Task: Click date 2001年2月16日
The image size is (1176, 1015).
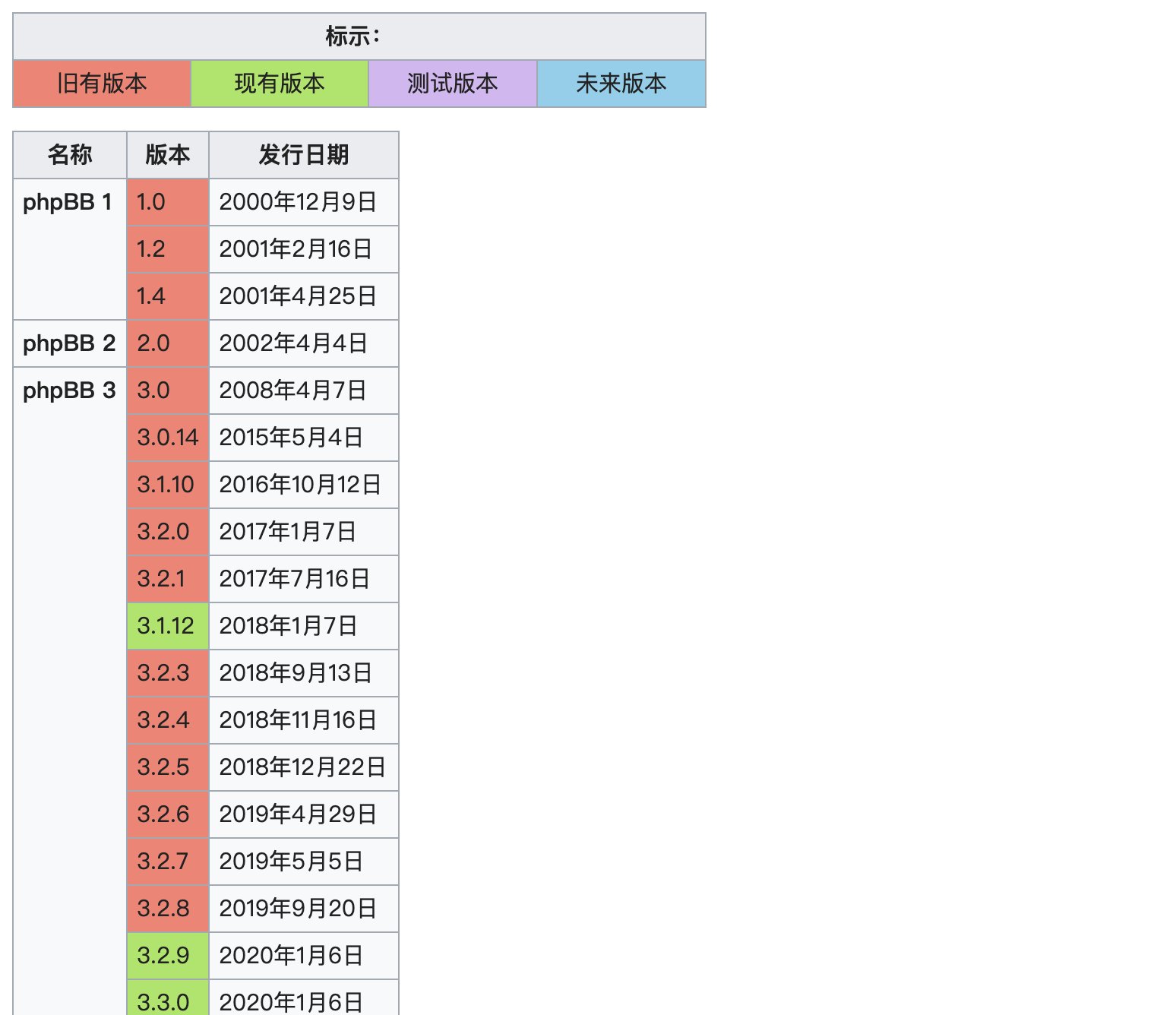Action: coord(304,249)
